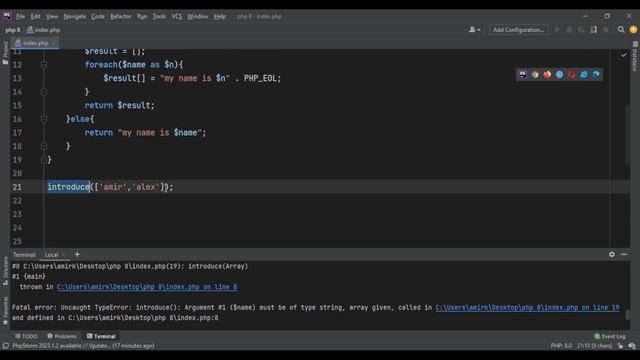Open the File menu
The image size is (640, 360).
coord(20,16)
